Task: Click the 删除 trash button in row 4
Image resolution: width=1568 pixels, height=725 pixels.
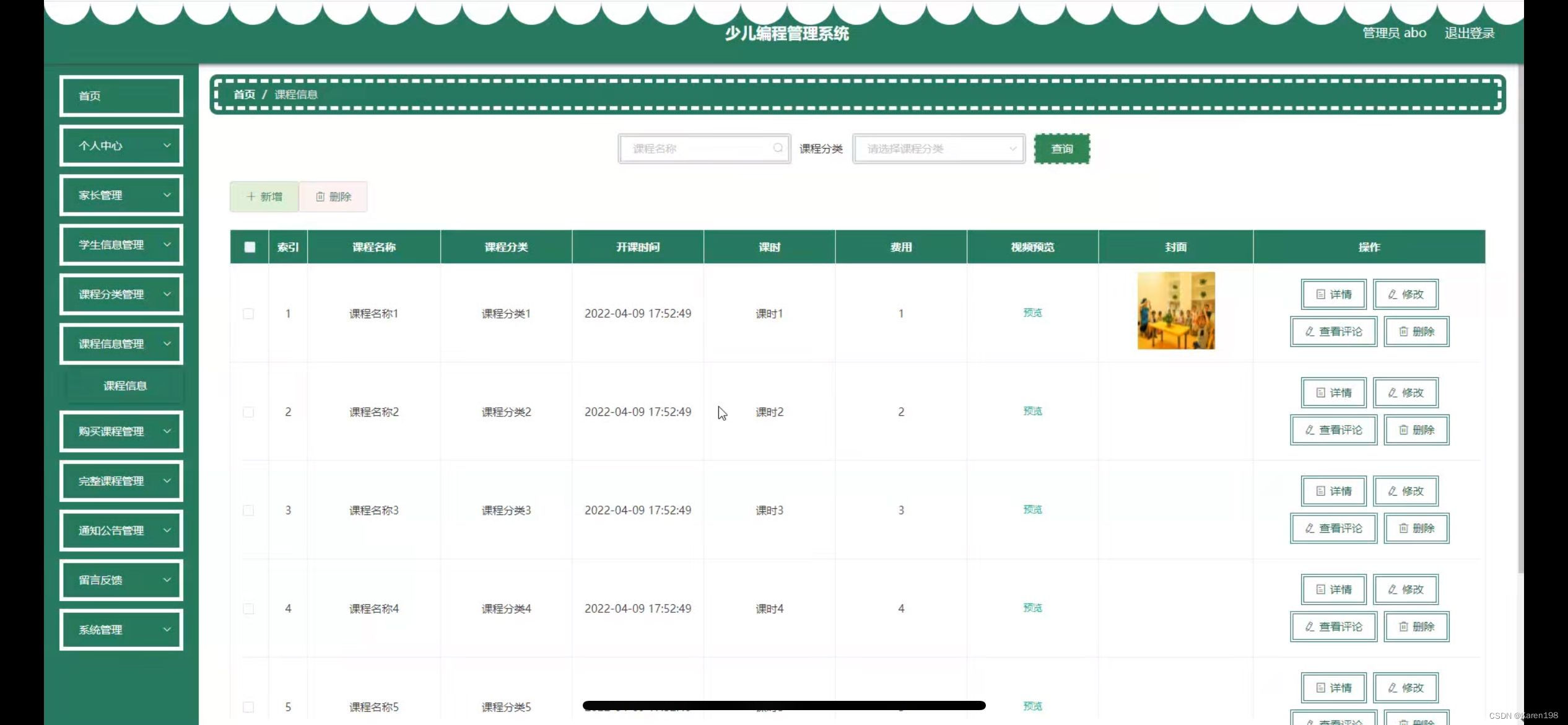Action: tap(1416, 626)
